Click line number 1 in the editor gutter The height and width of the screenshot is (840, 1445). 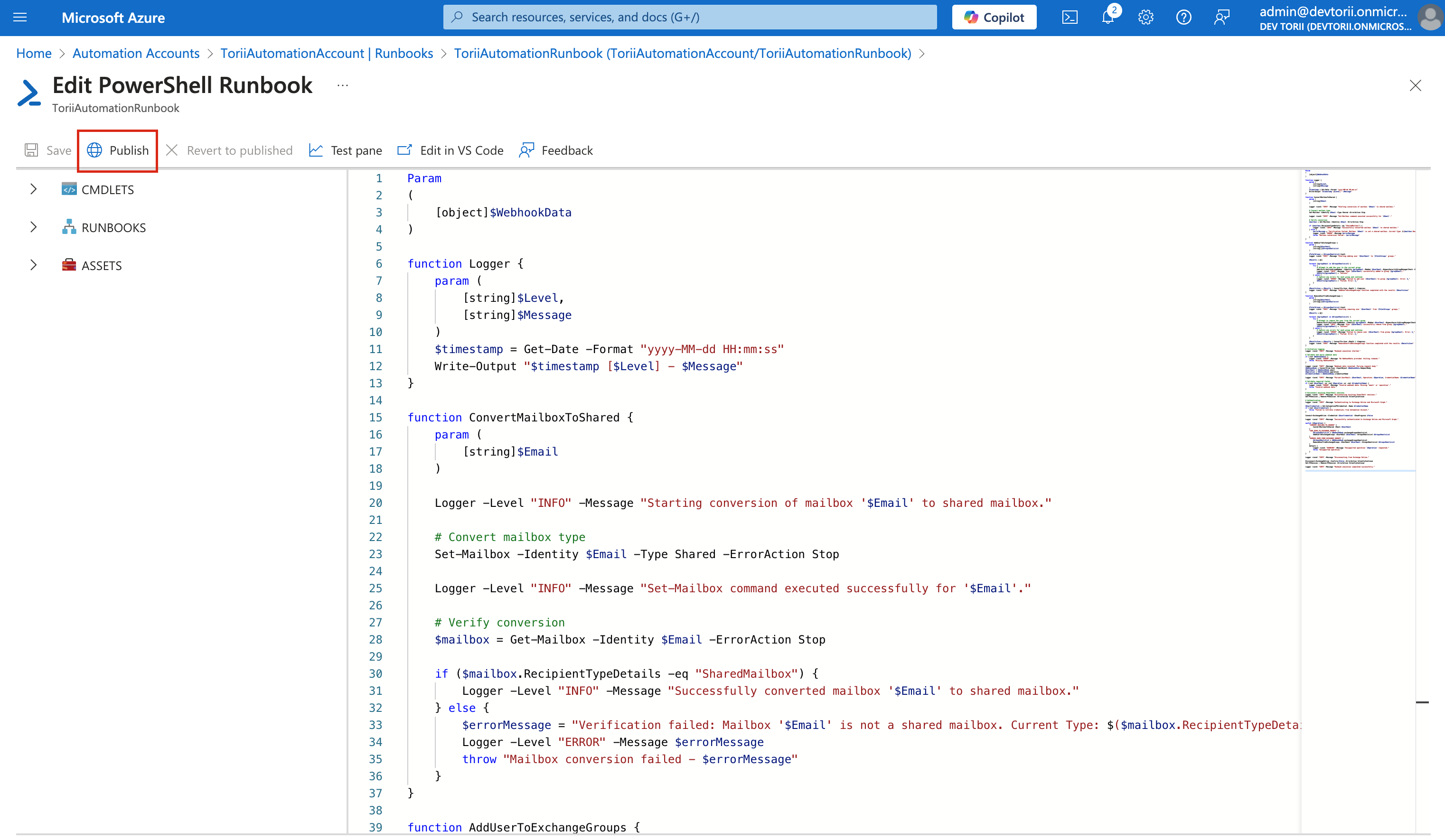coord(378,178)
